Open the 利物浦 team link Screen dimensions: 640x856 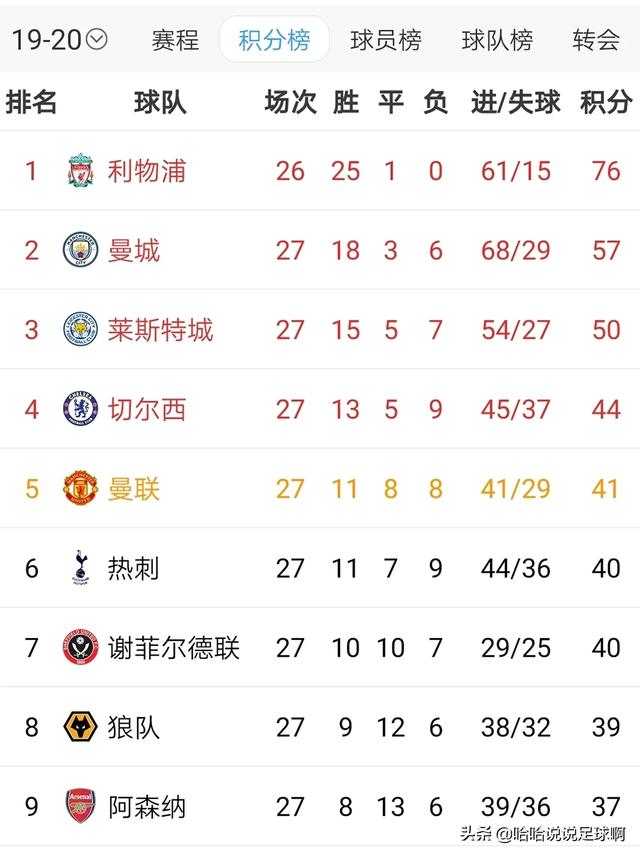point(147,171)
